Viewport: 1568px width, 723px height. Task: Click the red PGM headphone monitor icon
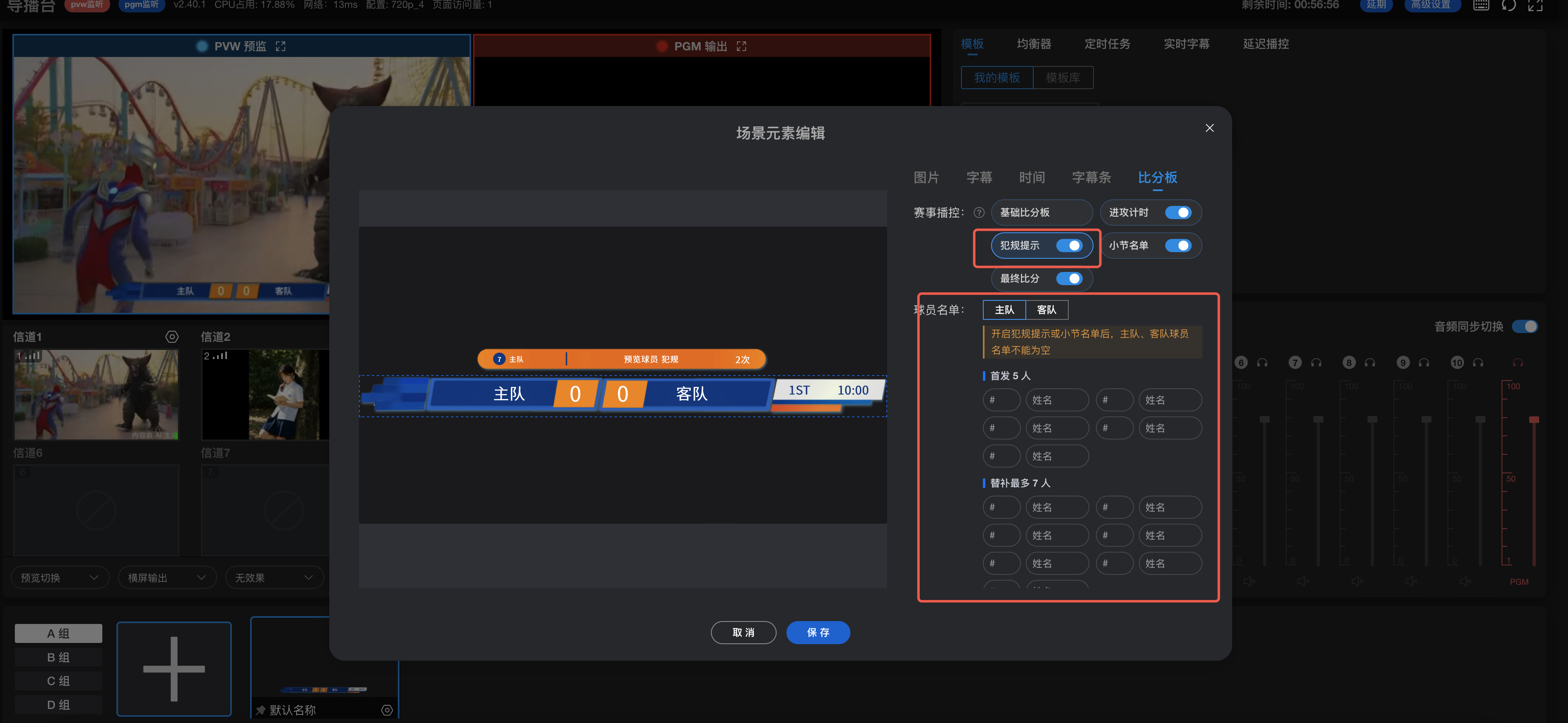coord(1518,363)
